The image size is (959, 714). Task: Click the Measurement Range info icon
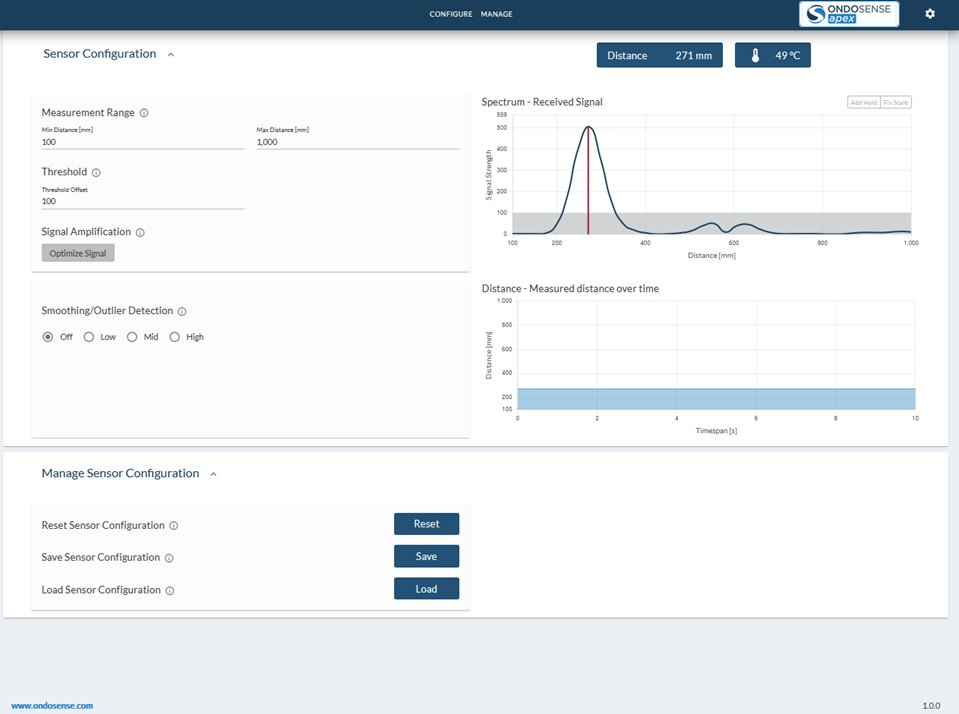(144, 113)
